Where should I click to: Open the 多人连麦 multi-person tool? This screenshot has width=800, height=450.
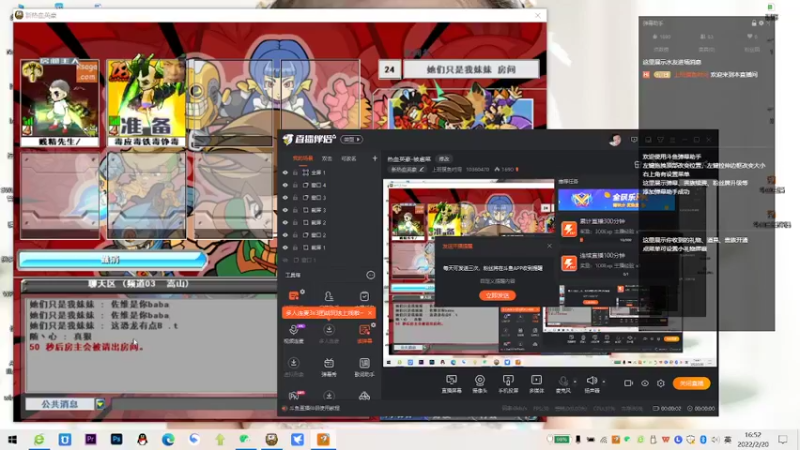(x=329, y=333)
